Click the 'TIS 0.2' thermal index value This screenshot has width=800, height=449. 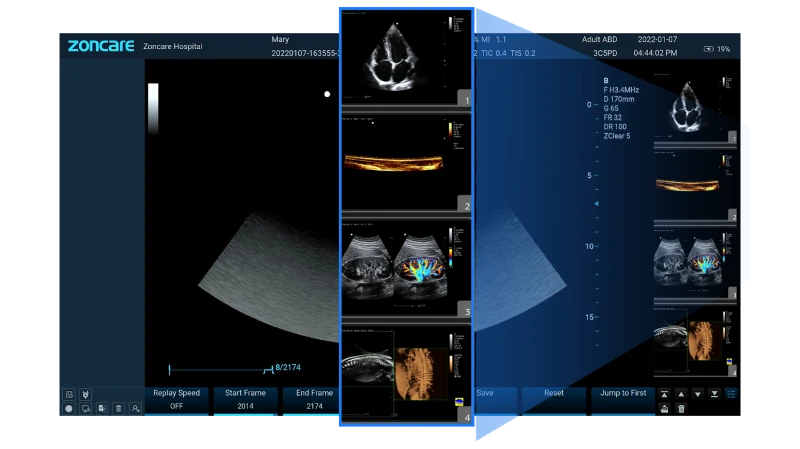(x=523, y=53)
